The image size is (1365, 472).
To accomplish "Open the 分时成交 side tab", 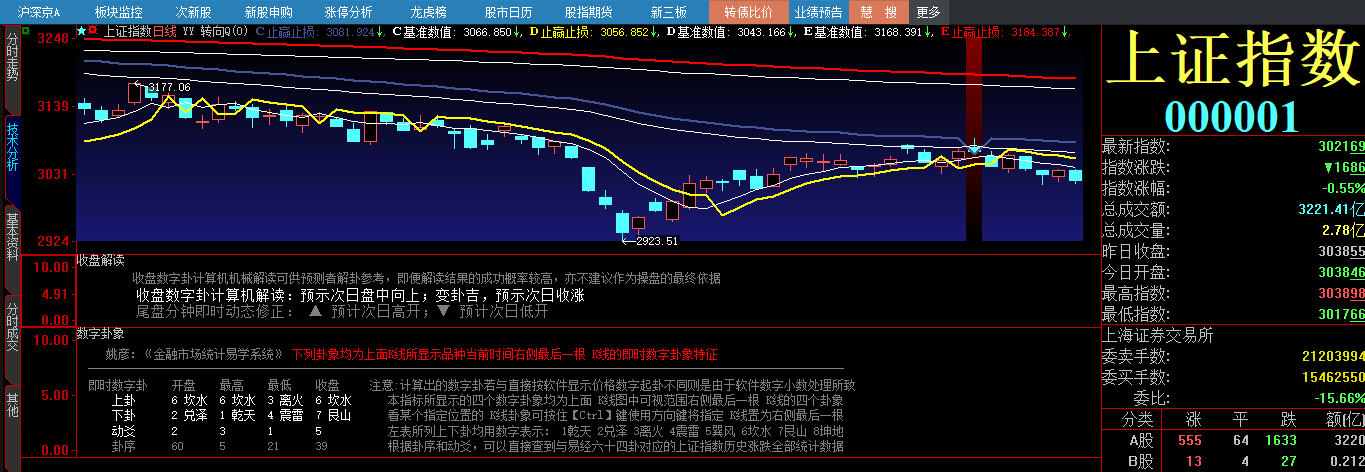I will [x=12, y=326].
